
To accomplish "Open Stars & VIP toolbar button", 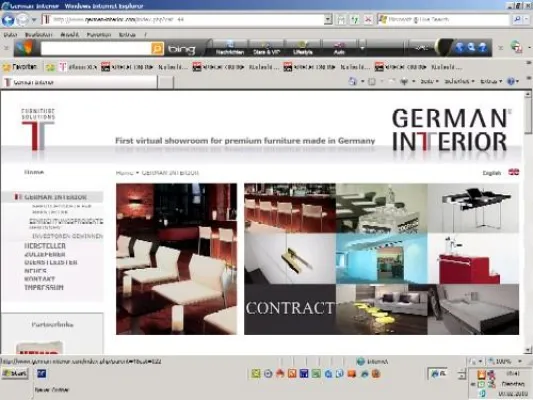I will coord(266,48).
